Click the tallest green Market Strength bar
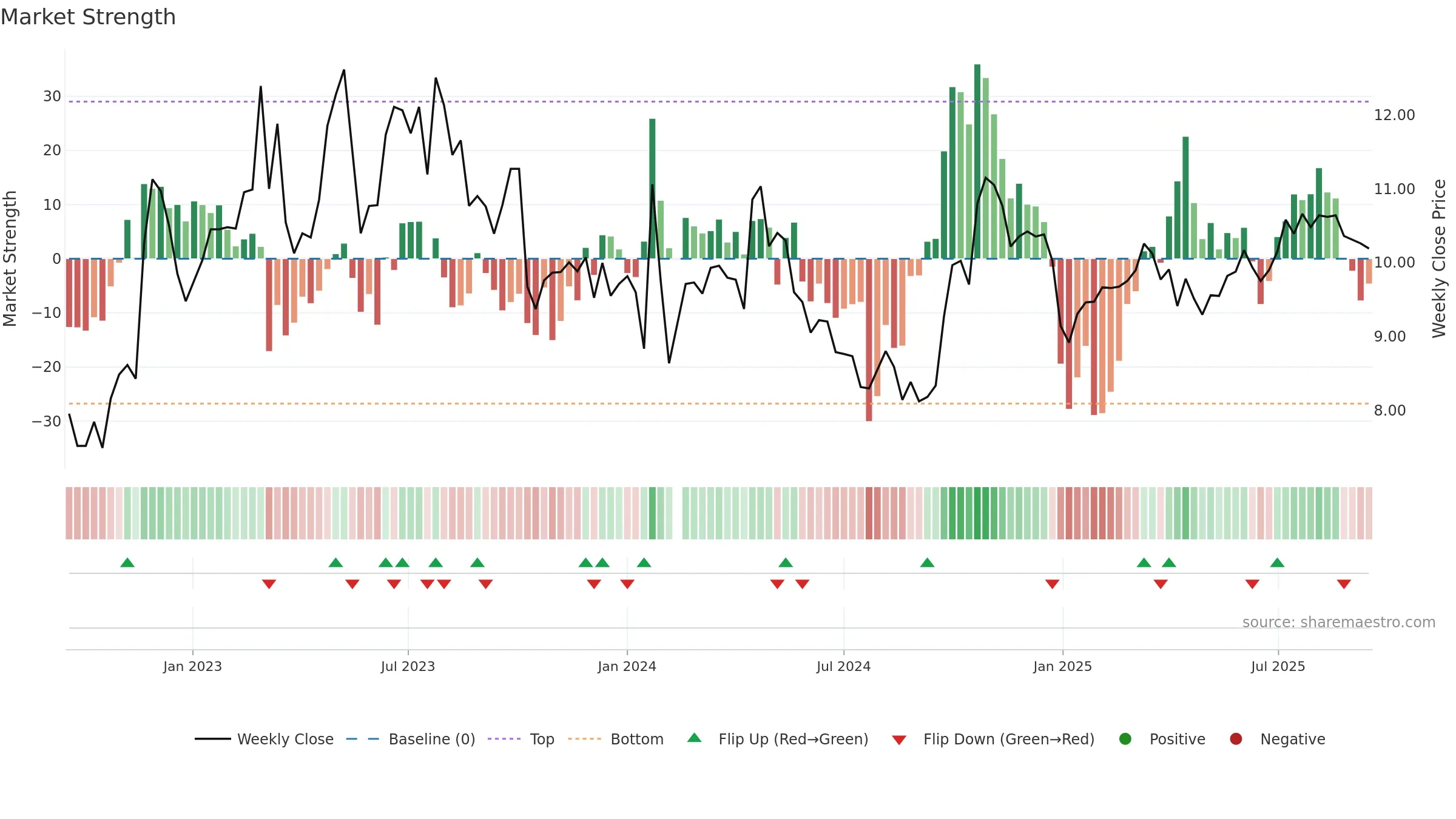 pyautogui.click(x=977, y=161)
